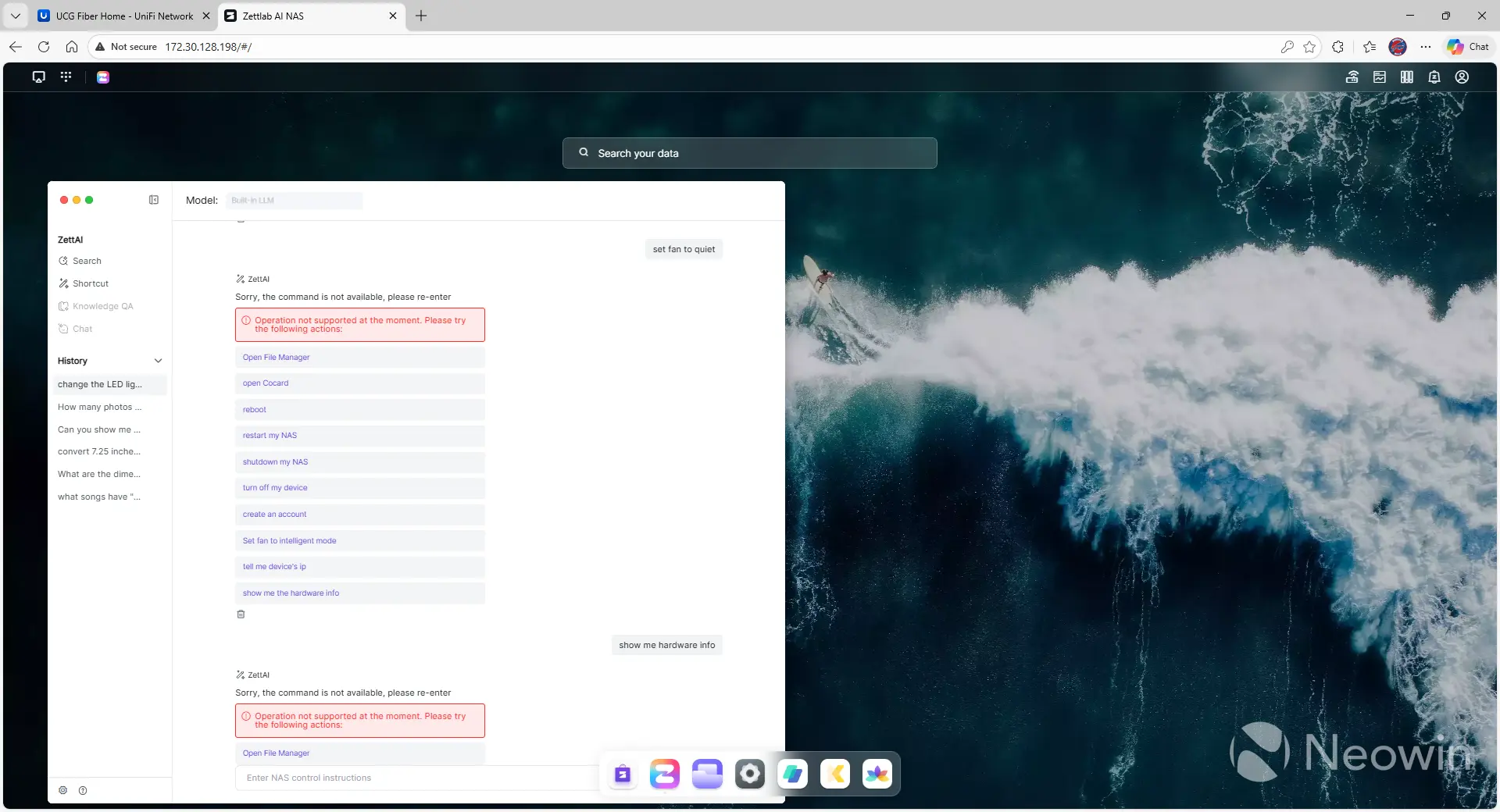Choose the 'open Cocard' suggestion

360,383
